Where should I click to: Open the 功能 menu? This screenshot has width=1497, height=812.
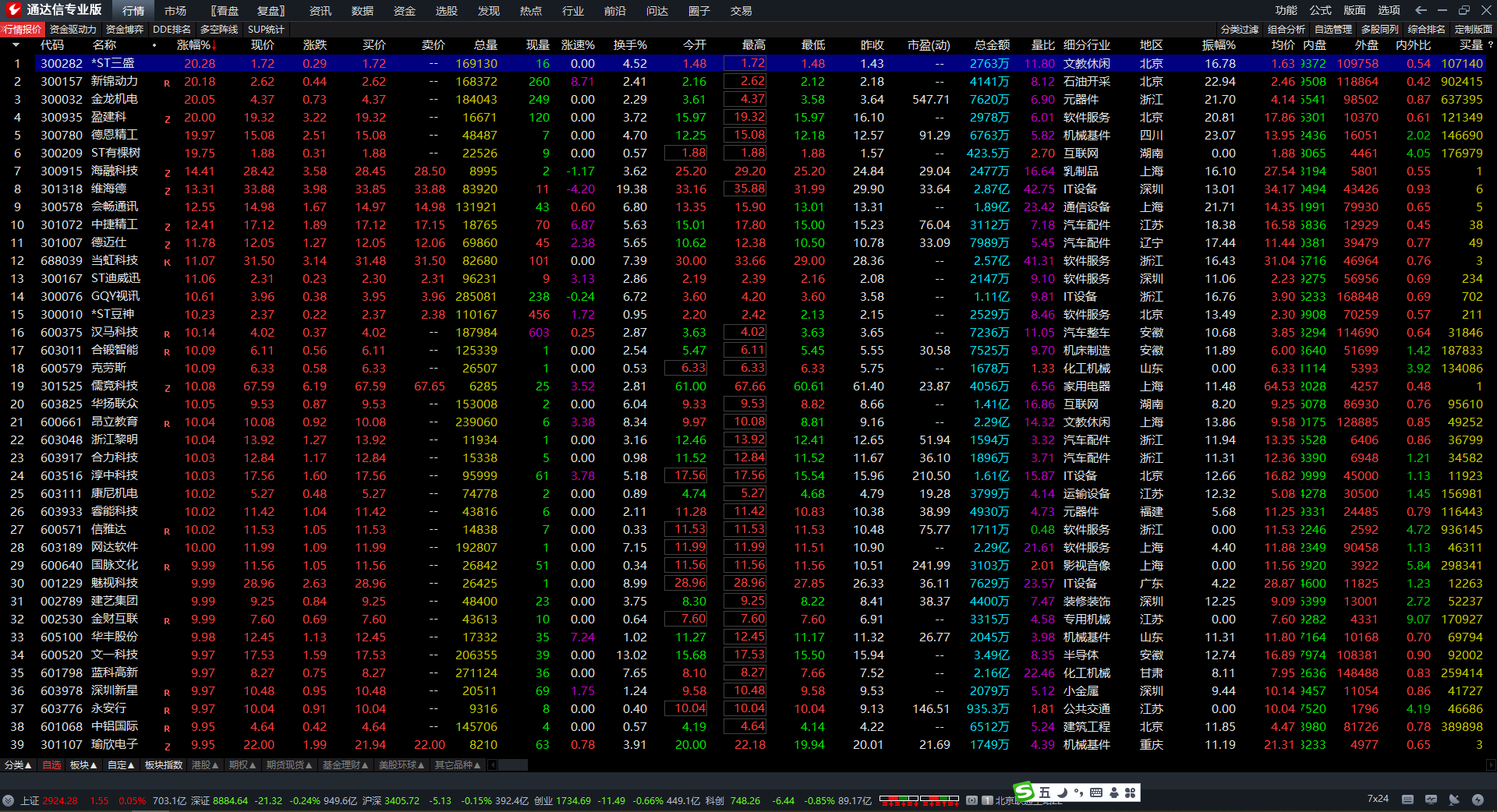coord(1286,10)
